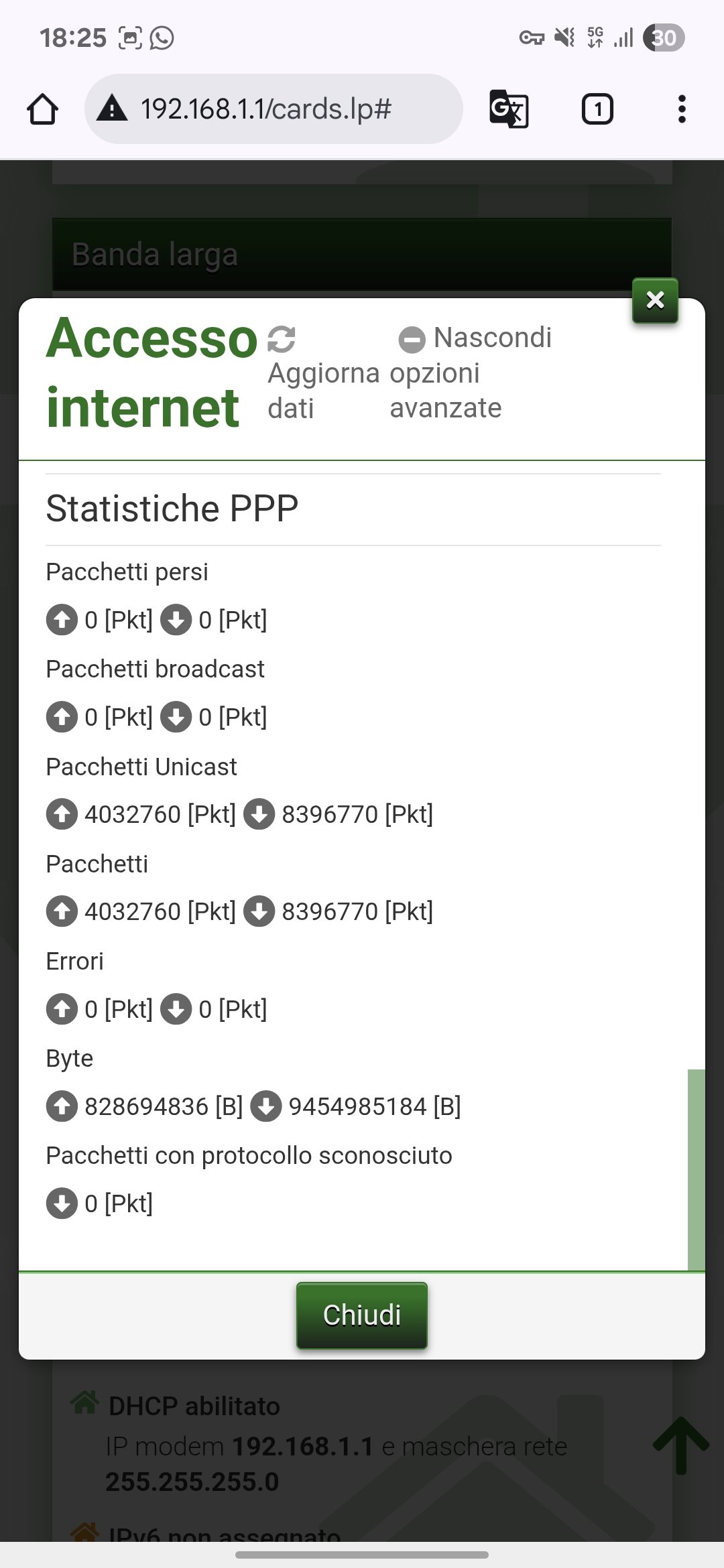This screenshot has height=1568, width=724.
Task: Tap the Statistiche PPP section heading
Action: pos(172,509)
